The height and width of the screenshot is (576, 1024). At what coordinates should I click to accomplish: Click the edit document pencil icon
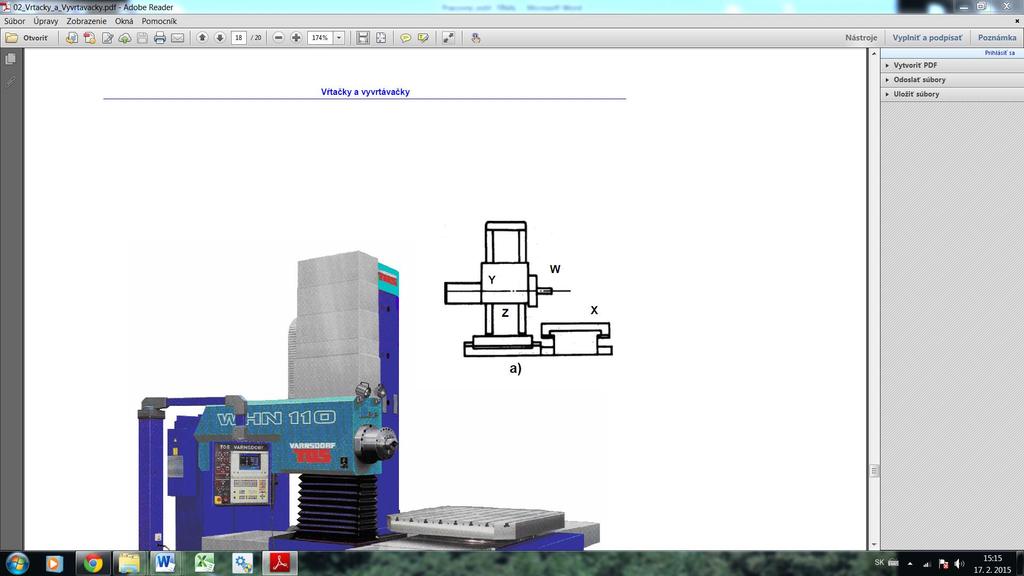tap(107, 38)
